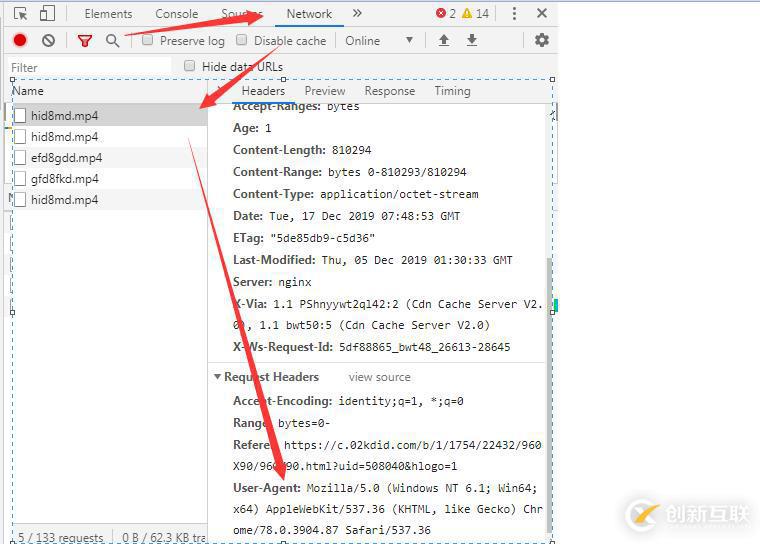The width and height of the screenshot is (760, 544).
Task: Open the Timing tab
Action: point(452,91)
